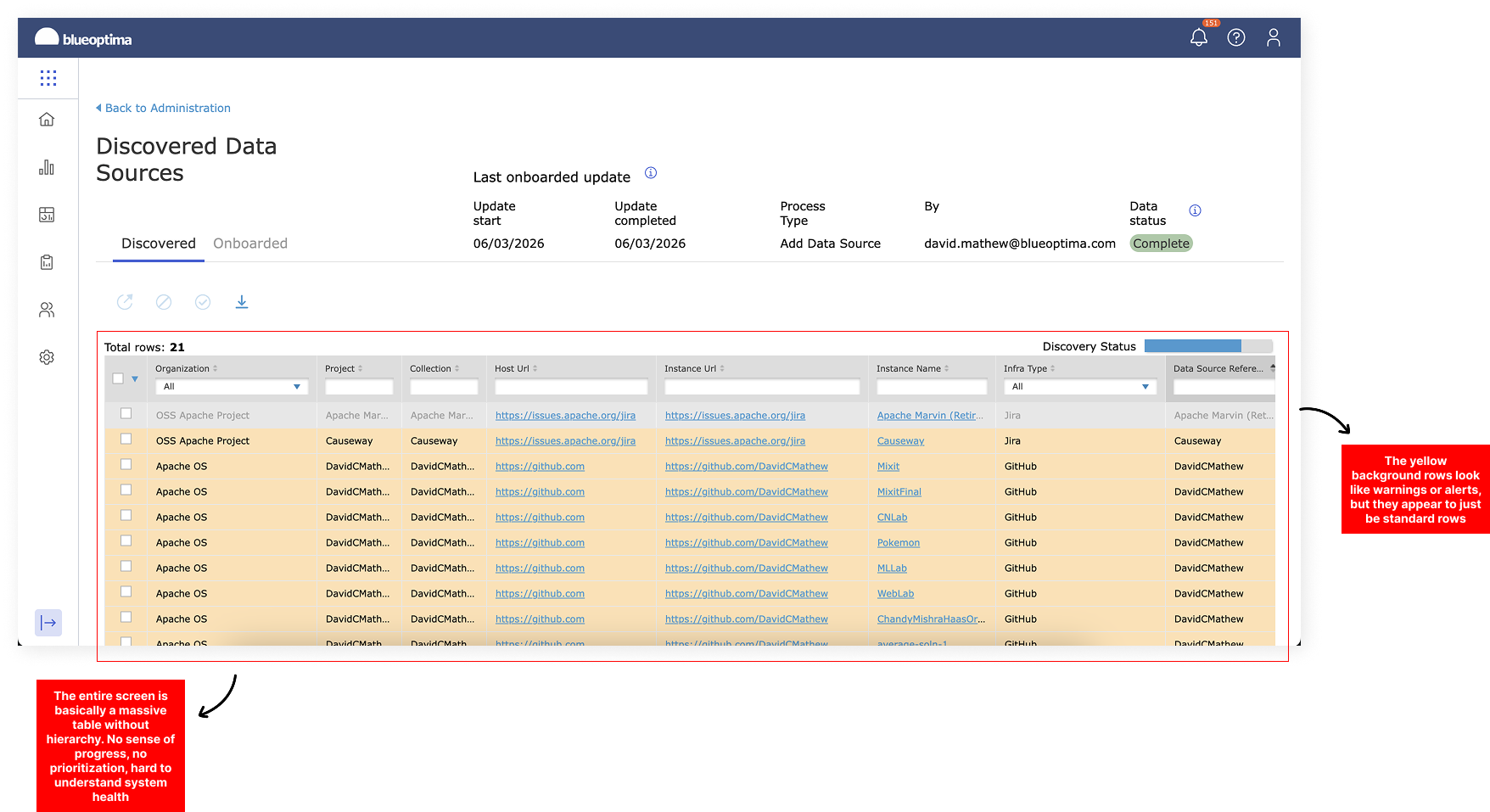Check the Apache Marvin row checkbox
Image resolution: width=1490 pixels, height=812 pixels.
126,413
